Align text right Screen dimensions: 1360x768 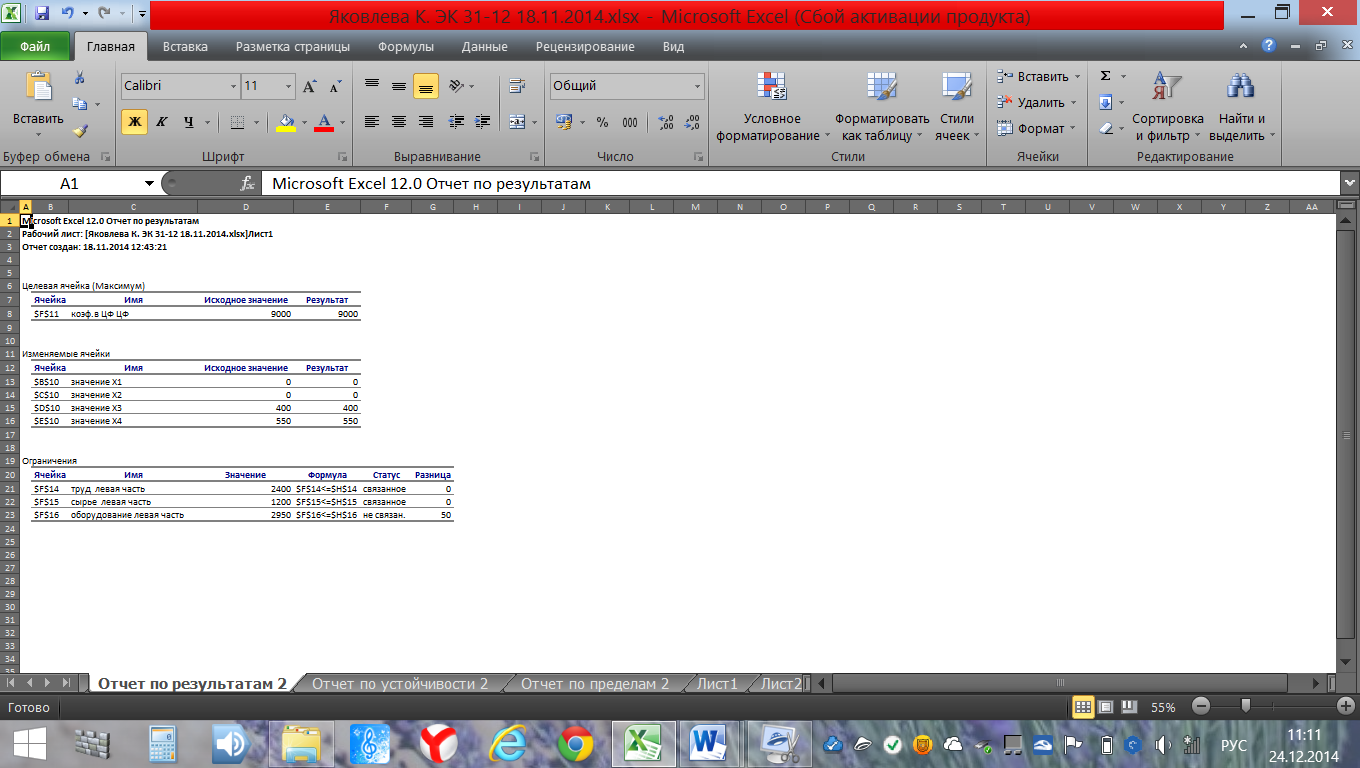[426, 122]
